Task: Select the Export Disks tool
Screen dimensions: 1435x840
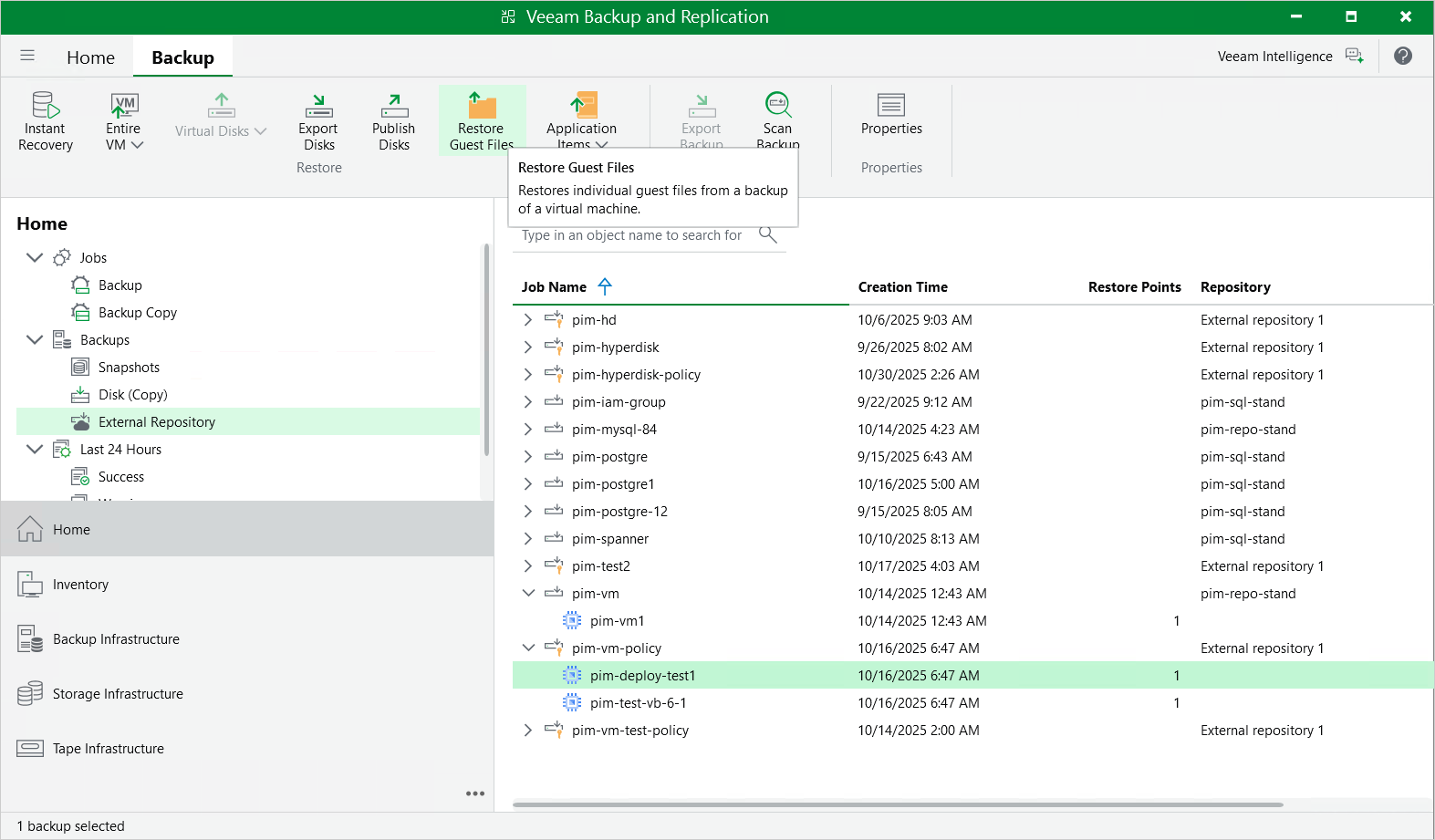Action: point(318,120)
